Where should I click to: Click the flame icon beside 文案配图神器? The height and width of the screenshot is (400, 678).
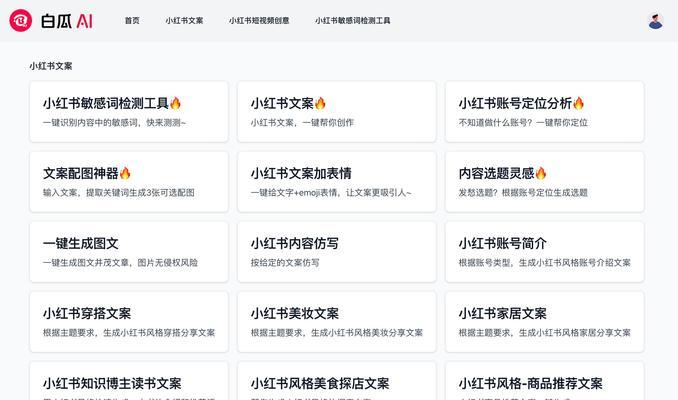[125, 173]
